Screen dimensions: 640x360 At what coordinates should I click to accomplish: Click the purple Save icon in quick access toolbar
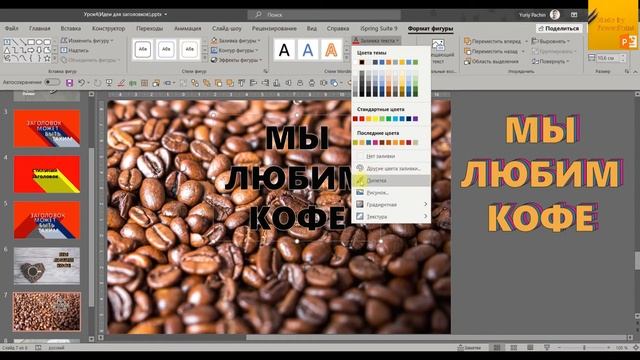69,83
